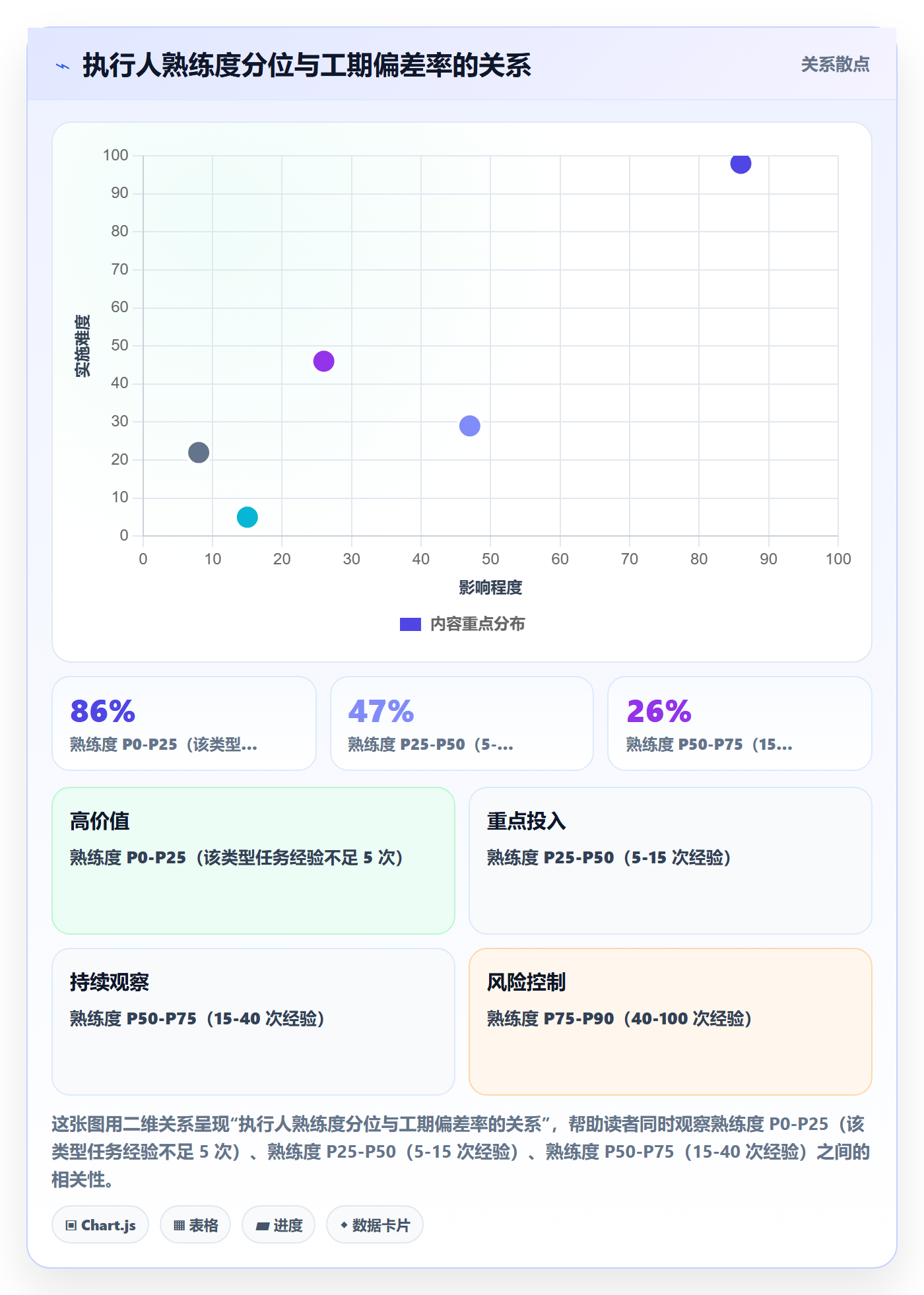The image size is (924, 1295).
Task: Click the Chart.js tag
Action: coord(100,1225)
